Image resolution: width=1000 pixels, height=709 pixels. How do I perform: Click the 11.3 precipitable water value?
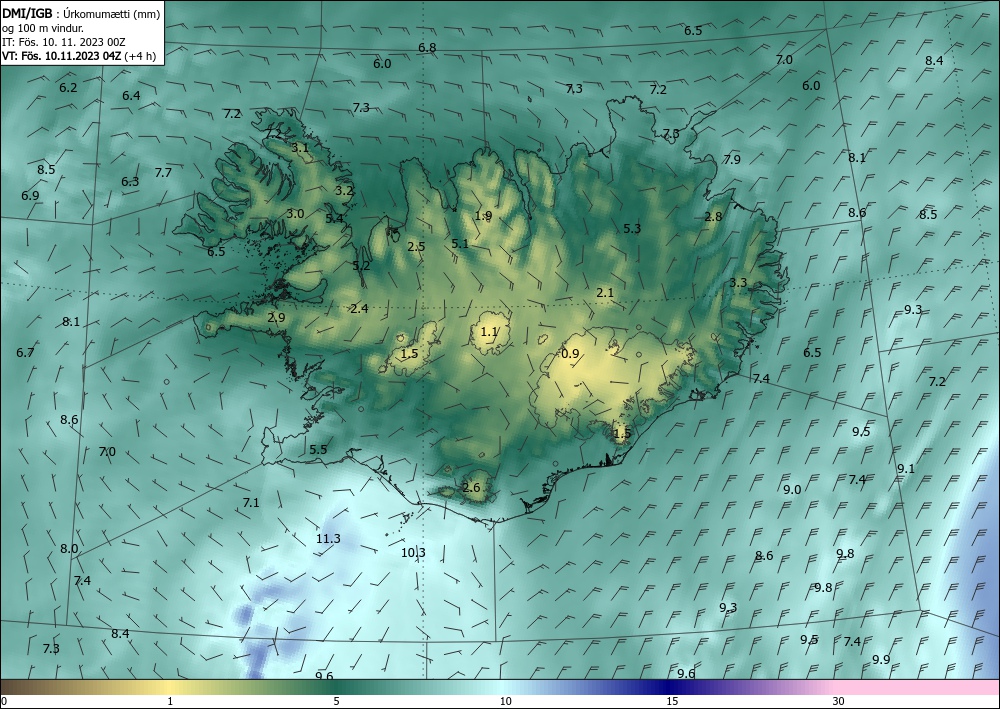coord(328,539)
